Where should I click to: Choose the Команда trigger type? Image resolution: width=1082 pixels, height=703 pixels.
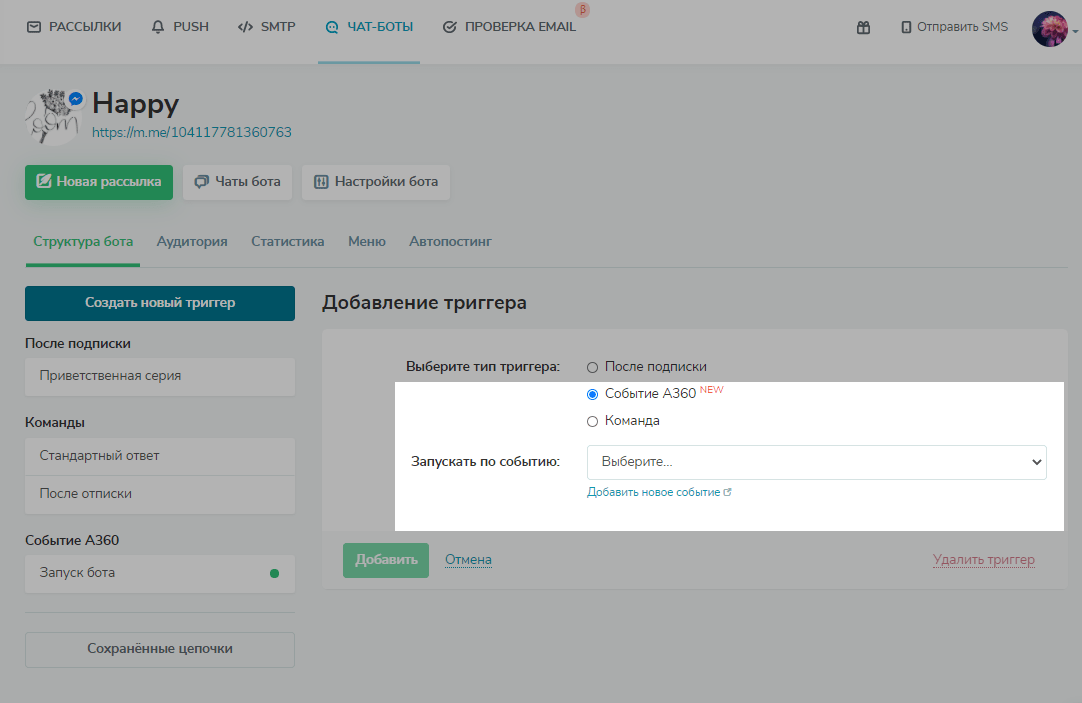tap(592, 421)
